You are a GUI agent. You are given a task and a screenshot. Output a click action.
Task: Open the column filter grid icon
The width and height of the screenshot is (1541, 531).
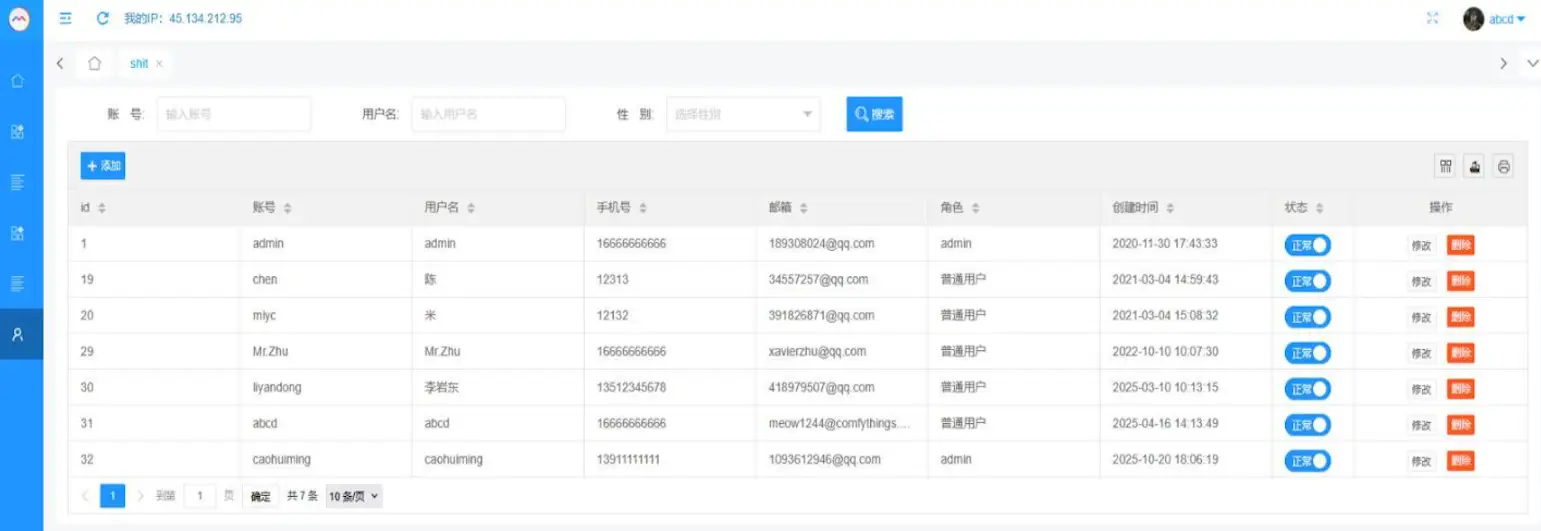coord(1445,167)
